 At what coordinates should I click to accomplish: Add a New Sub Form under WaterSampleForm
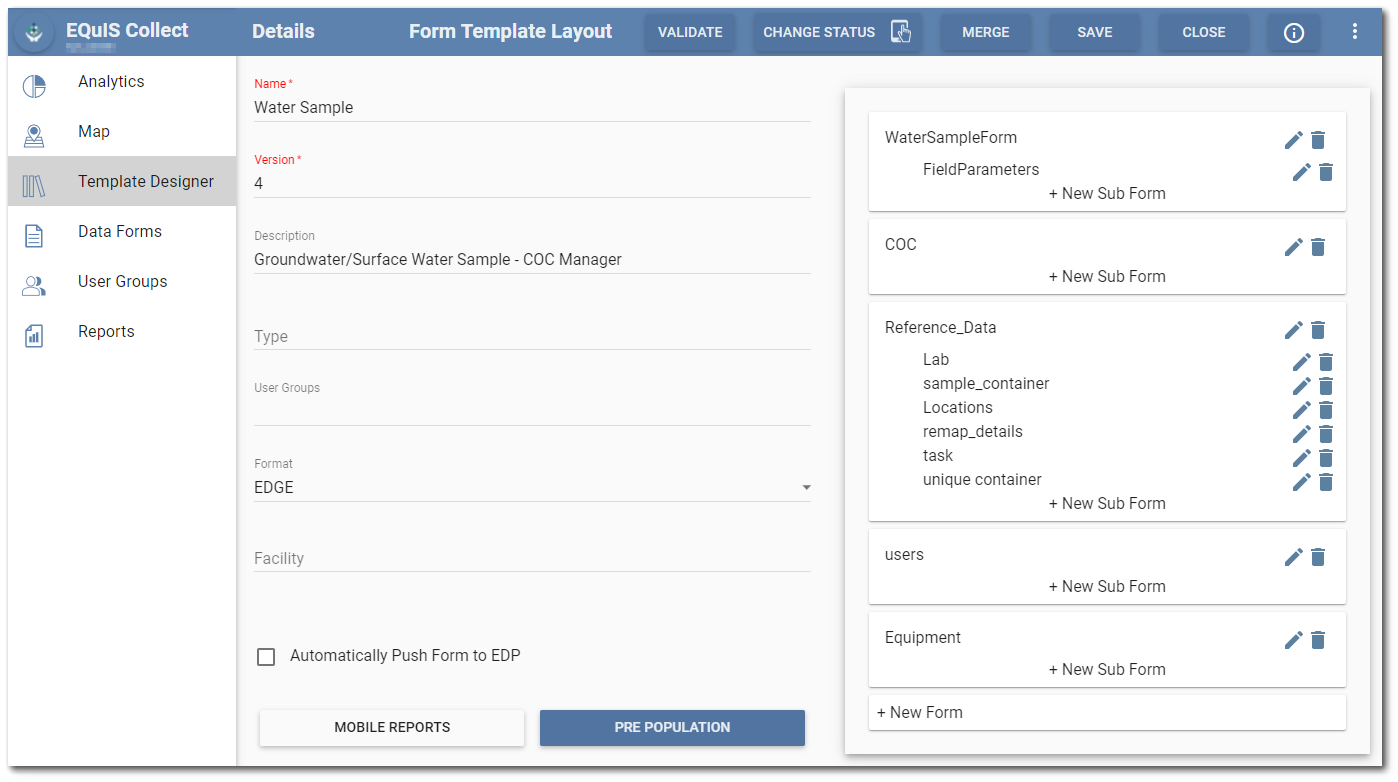point(1107,194)
